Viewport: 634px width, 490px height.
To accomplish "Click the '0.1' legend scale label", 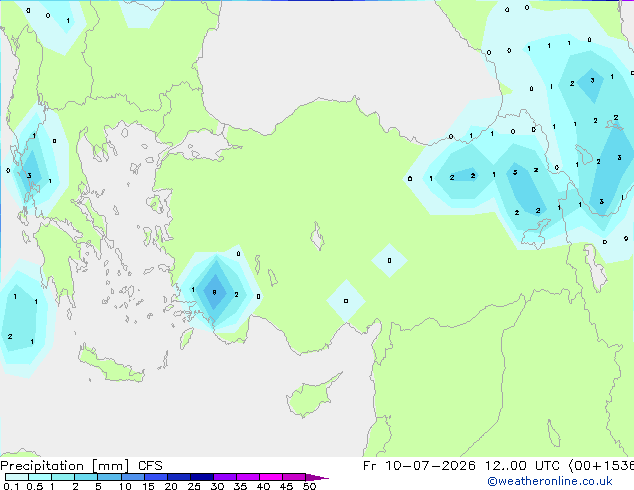I will 11,486.
